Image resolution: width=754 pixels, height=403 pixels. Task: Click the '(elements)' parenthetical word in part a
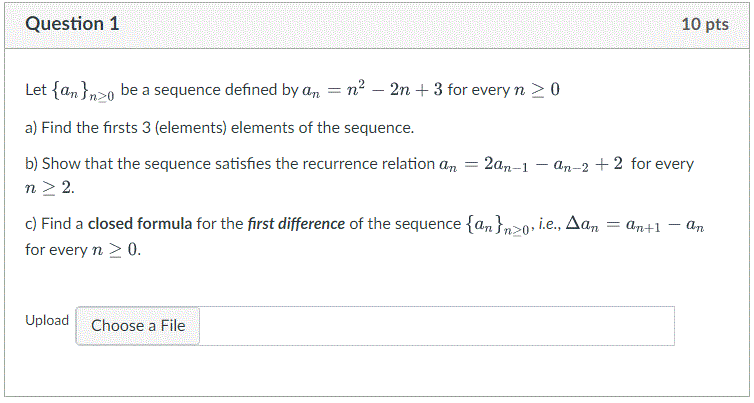190,128
